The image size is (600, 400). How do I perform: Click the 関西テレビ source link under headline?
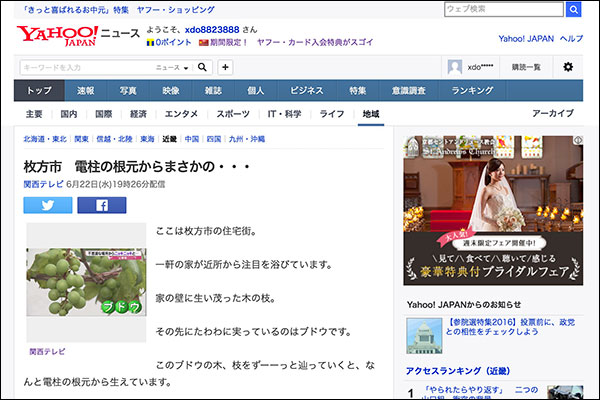43,184
